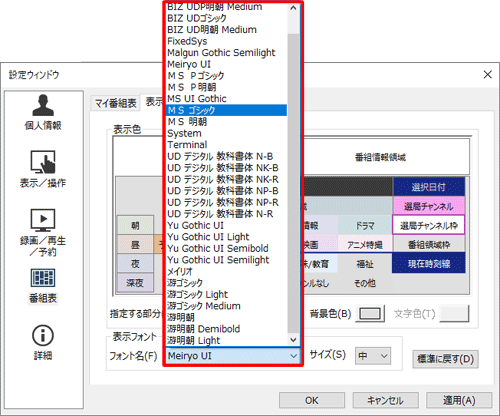500x416 pixels.
Task: Open the 個人情報 settings category icon
Action: coord(43,112)
